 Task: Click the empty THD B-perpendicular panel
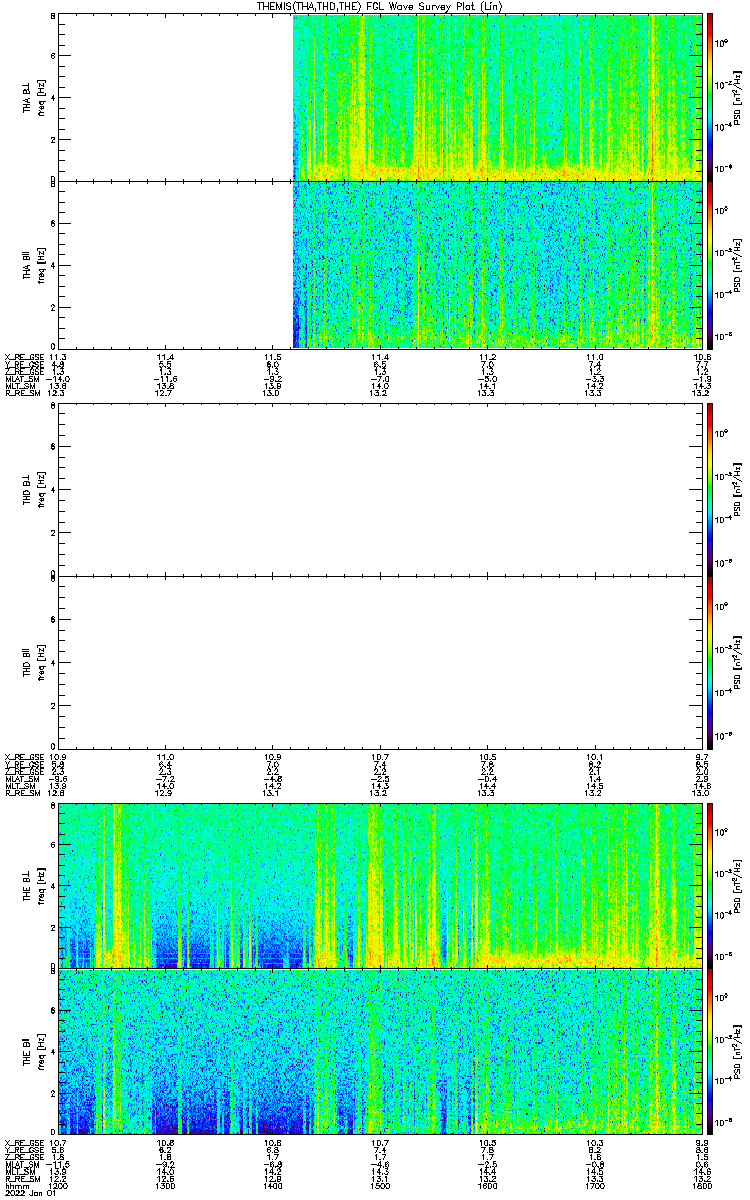(x=380, y=489)
